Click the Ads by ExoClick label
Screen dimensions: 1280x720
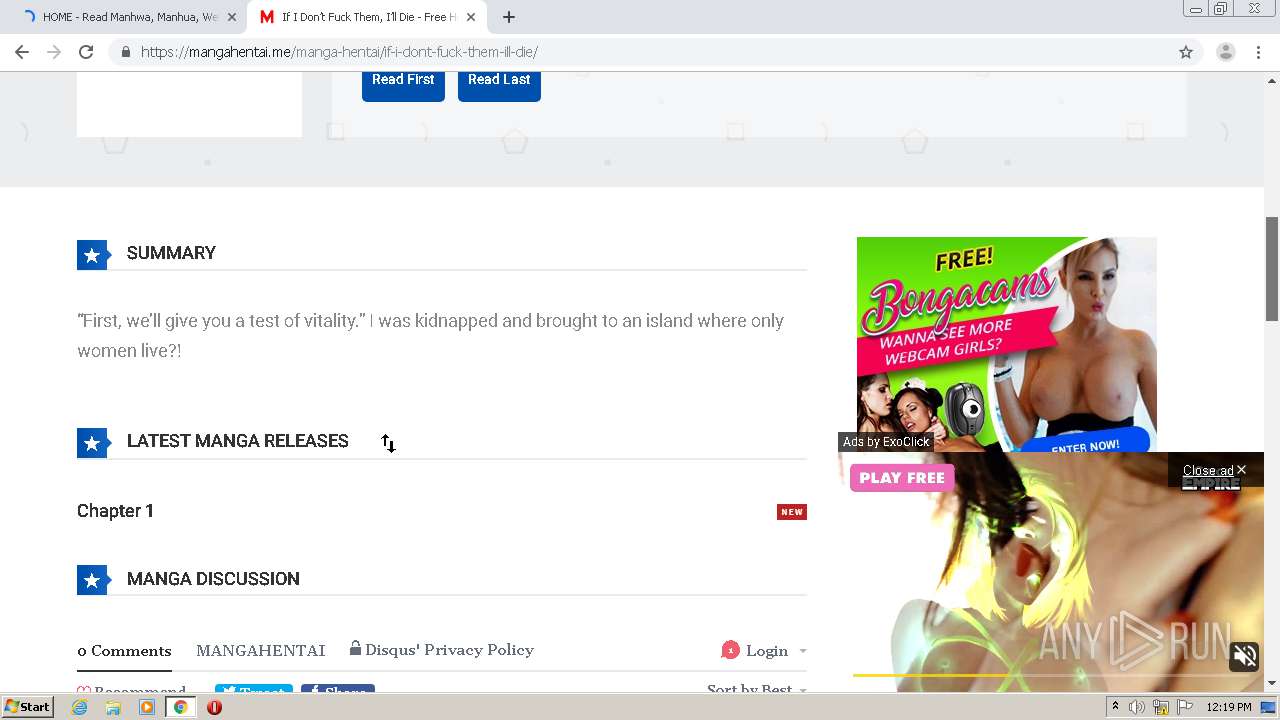coord(886,442)
